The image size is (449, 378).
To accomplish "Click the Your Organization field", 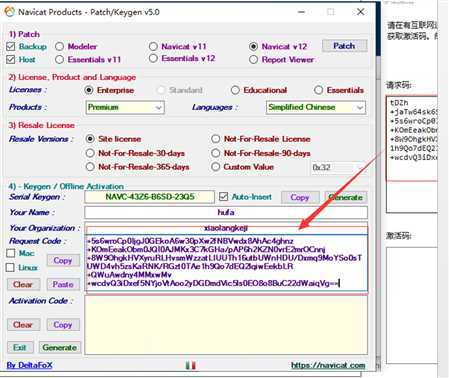I will click(x=226, y=228).
